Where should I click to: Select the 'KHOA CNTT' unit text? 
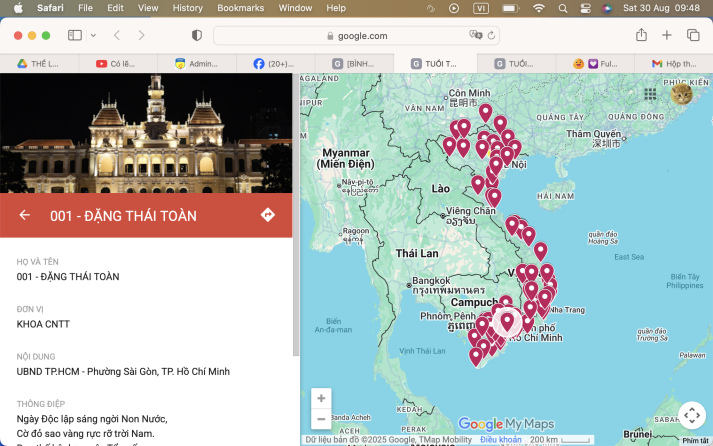click(43, 324)
